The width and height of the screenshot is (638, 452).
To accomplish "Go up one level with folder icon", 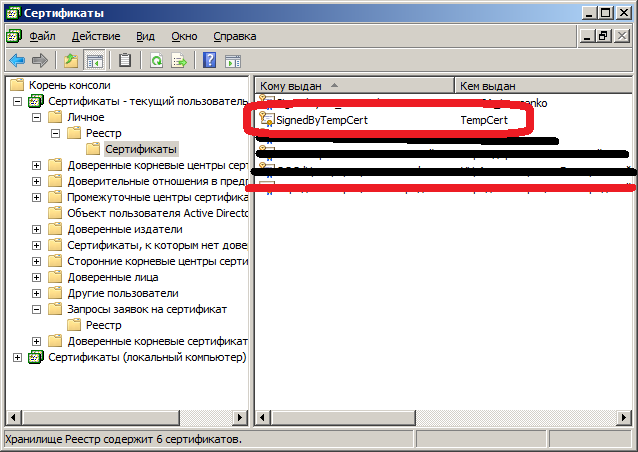I will click(71, 61).
